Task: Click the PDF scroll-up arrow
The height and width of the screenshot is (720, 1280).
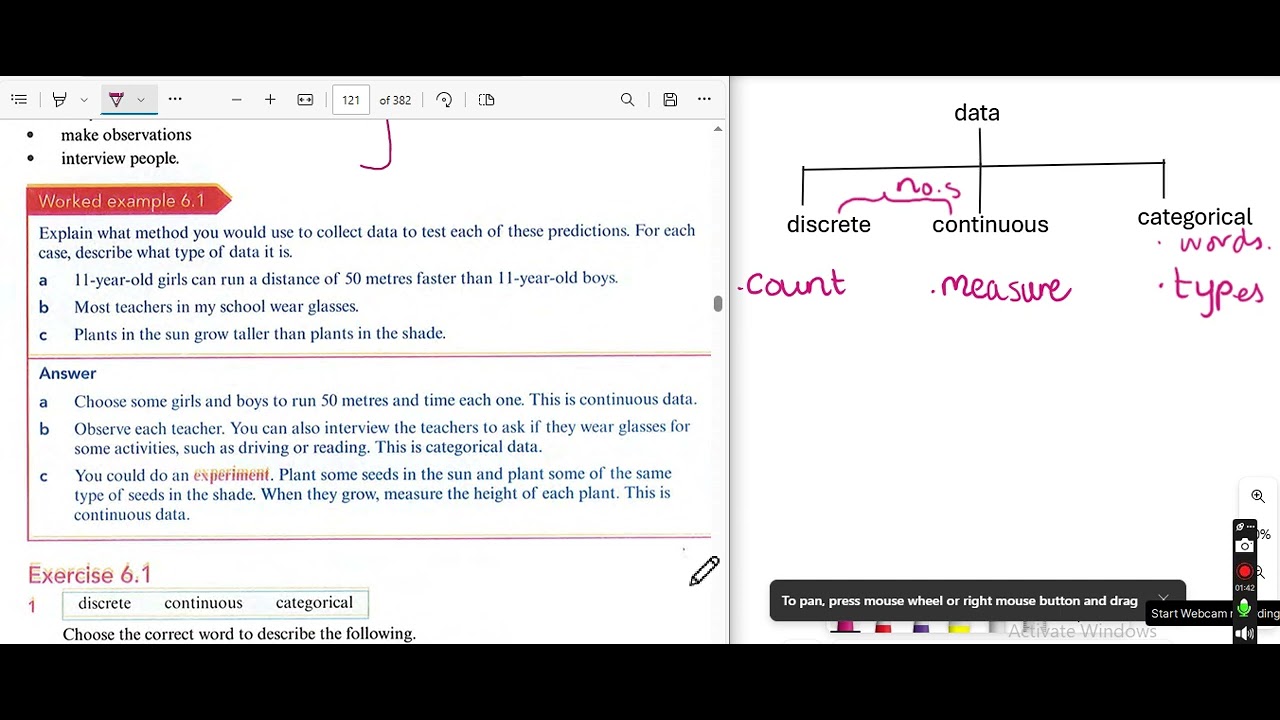Action: coord(717,129)
